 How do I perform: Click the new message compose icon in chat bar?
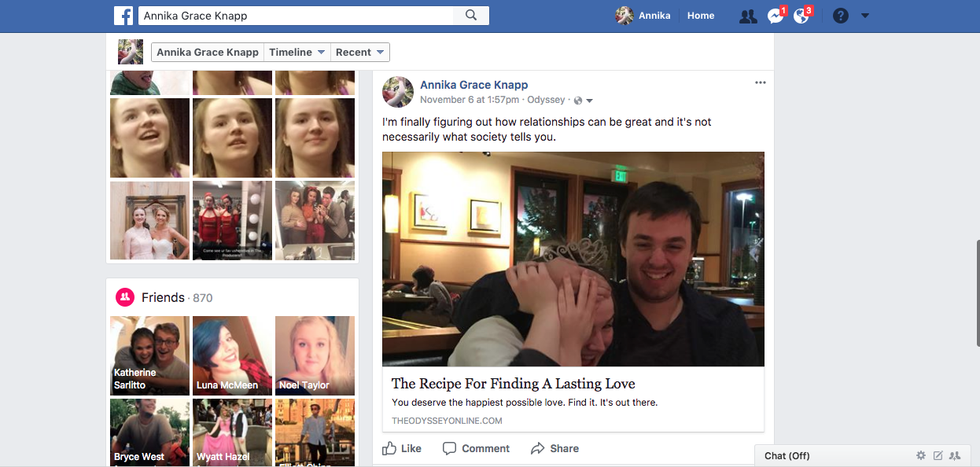point(938,456)
